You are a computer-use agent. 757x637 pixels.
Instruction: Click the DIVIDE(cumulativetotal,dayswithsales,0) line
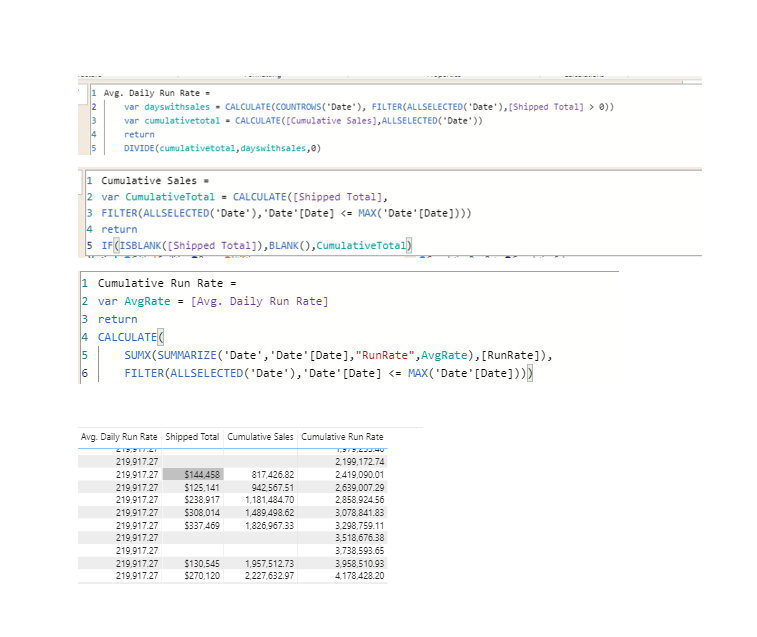[222, 148]
